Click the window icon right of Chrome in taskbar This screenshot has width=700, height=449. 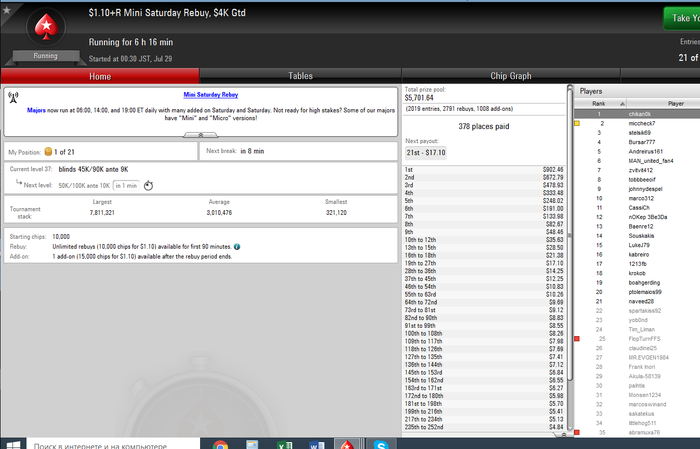coord(252,445)
